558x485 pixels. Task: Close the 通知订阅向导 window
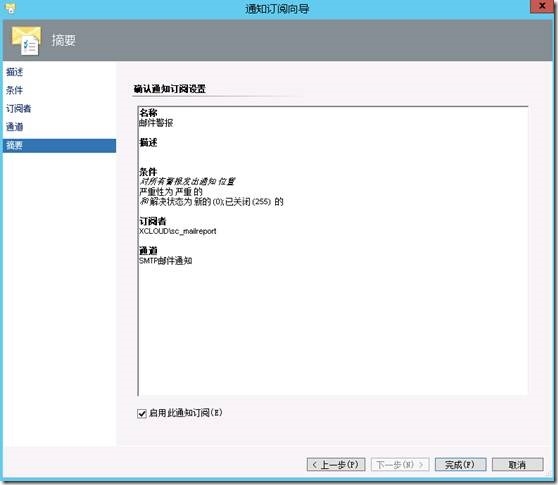tap(542, 6)
